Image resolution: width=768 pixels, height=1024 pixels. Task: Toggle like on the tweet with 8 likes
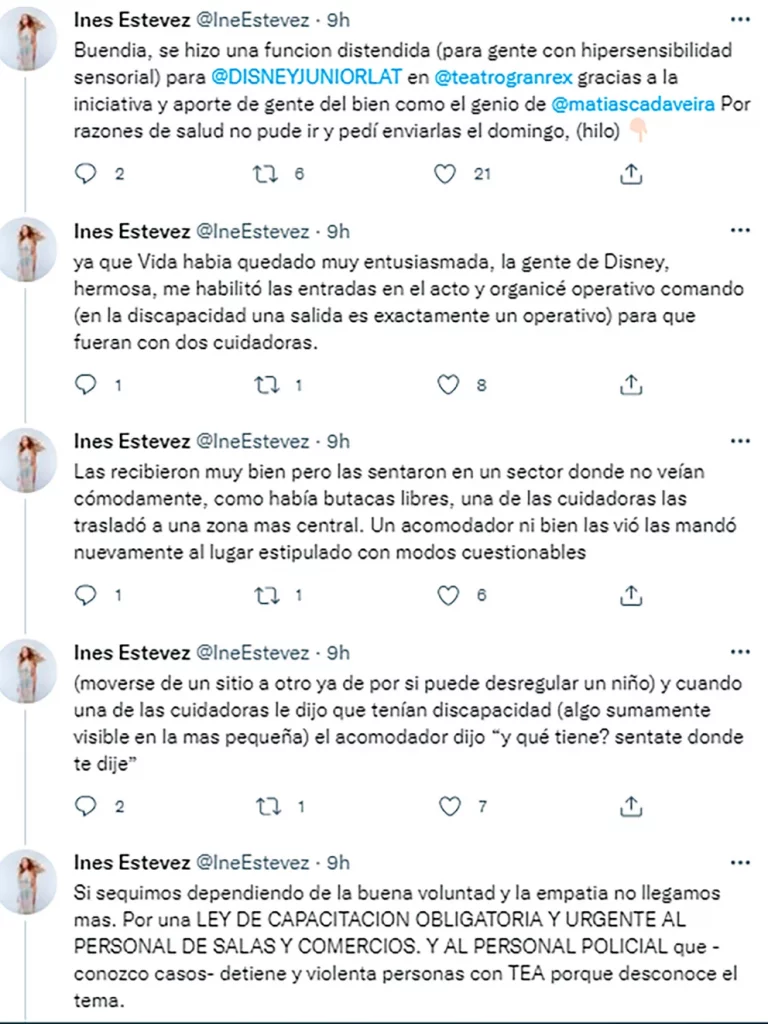(443, 384)
